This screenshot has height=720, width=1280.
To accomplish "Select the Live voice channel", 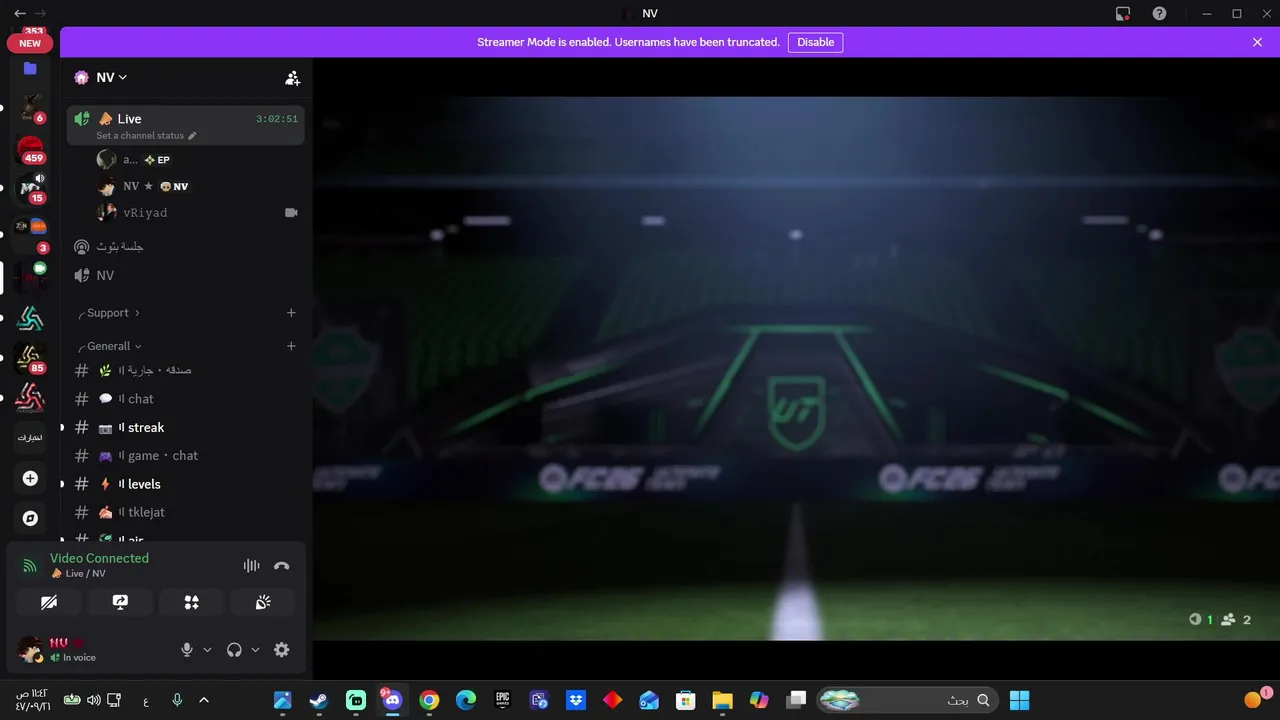I will coord(186,125).
